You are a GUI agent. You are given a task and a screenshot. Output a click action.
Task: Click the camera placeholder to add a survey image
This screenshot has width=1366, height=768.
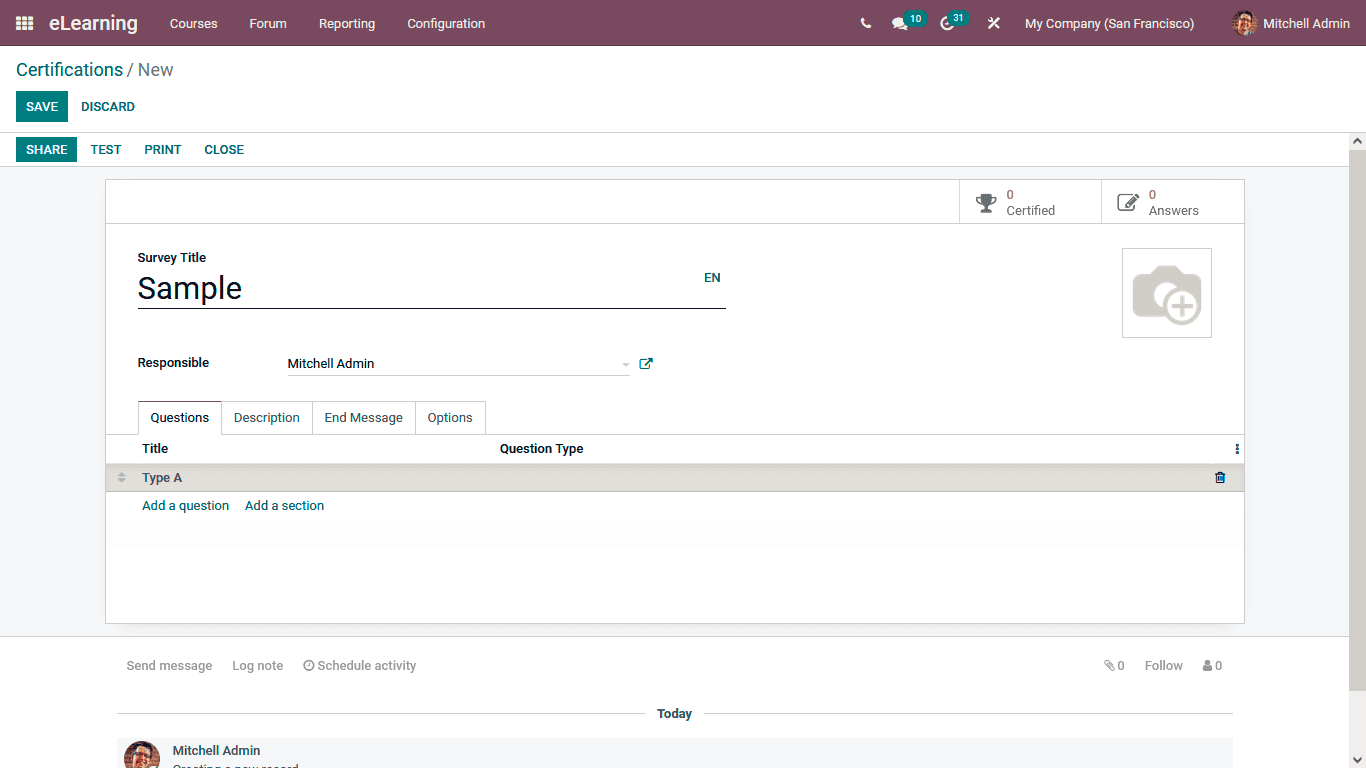pos(1166,292)
